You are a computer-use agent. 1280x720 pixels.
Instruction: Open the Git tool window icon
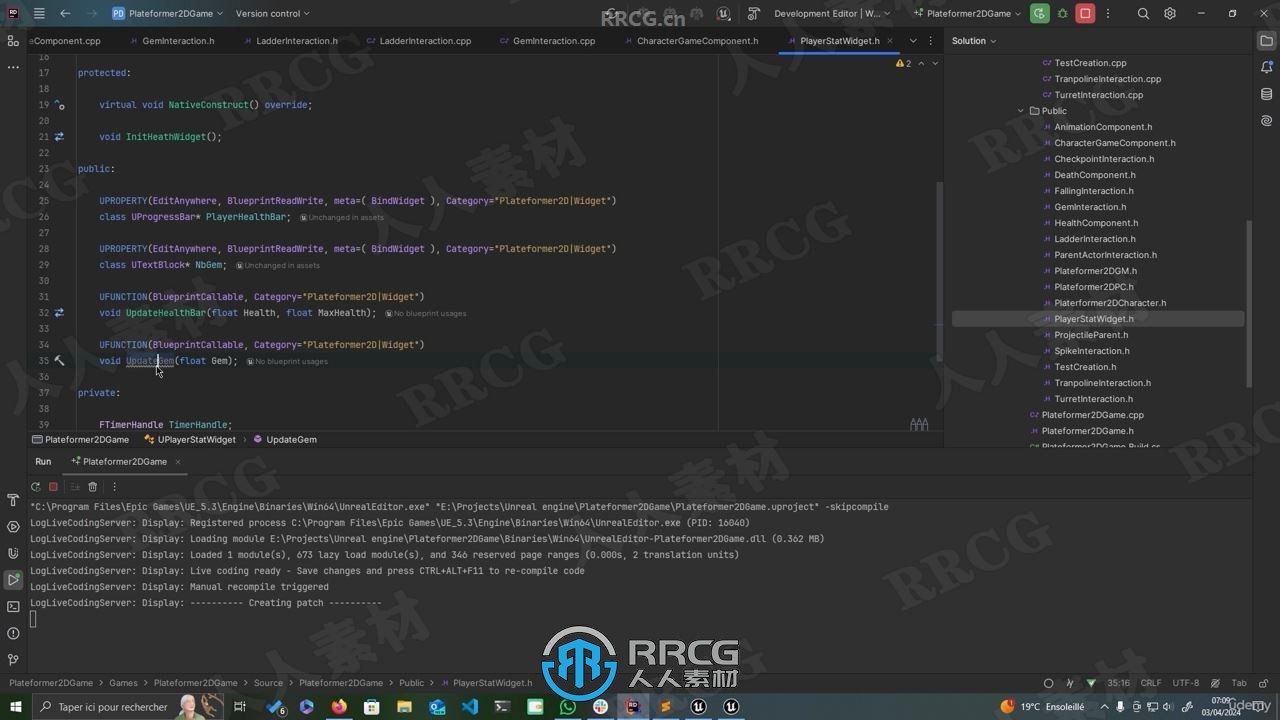(13, 660)
